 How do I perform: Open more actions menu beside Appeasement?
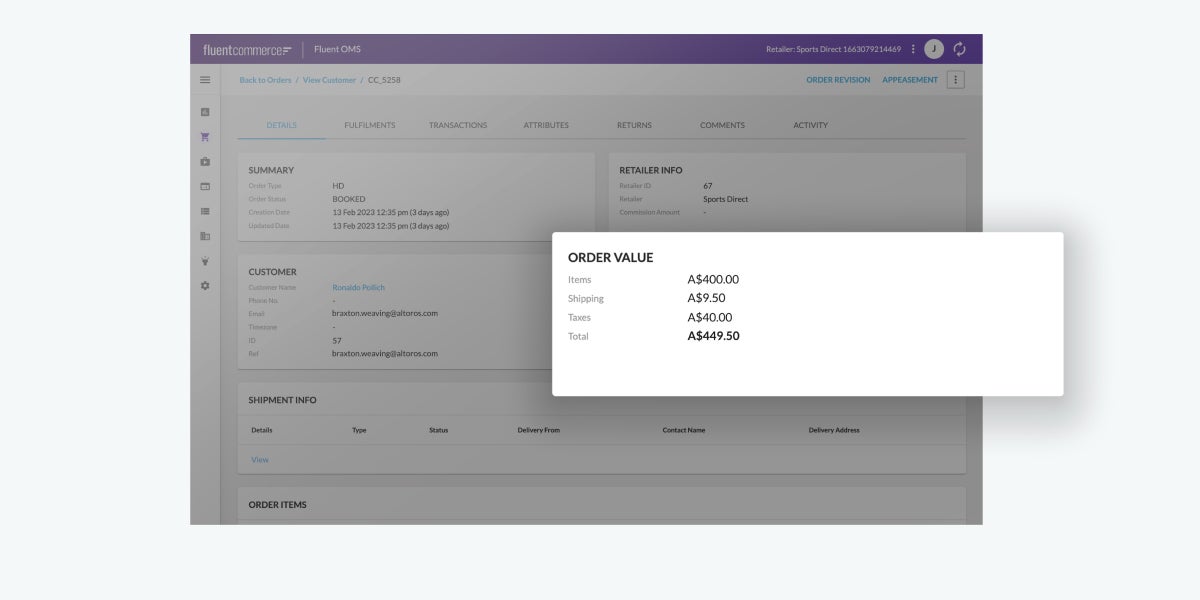click(x=955, y=80)
